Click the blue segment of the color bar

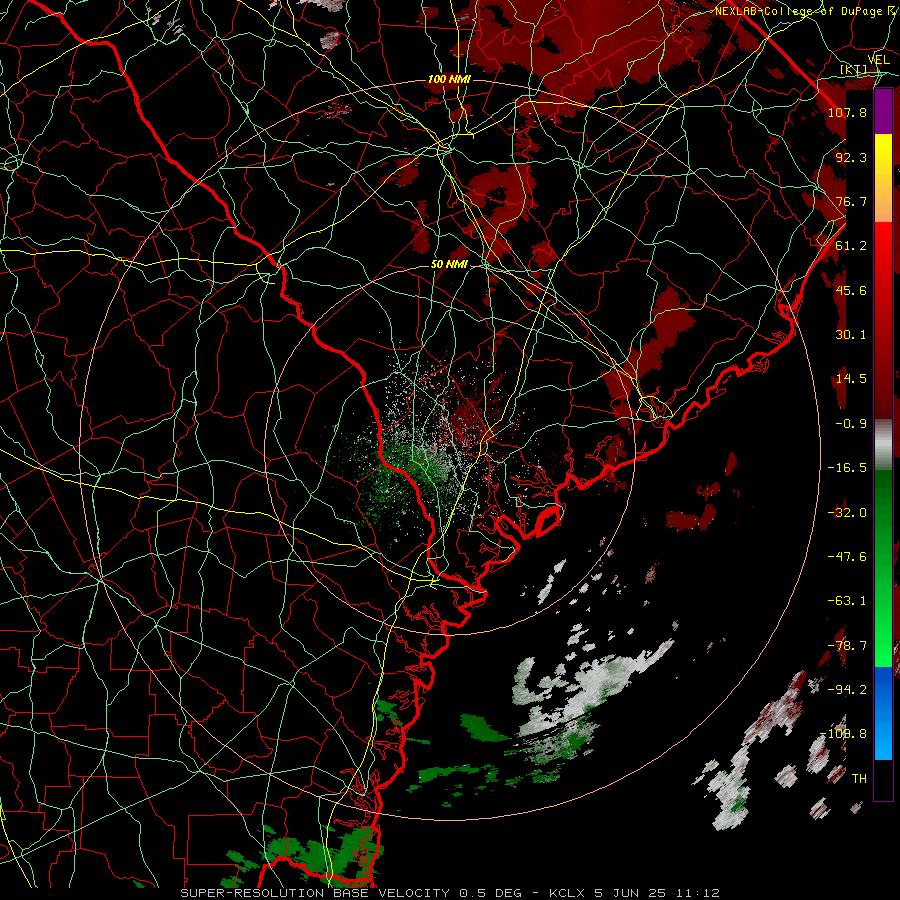(x=883, y=713)
